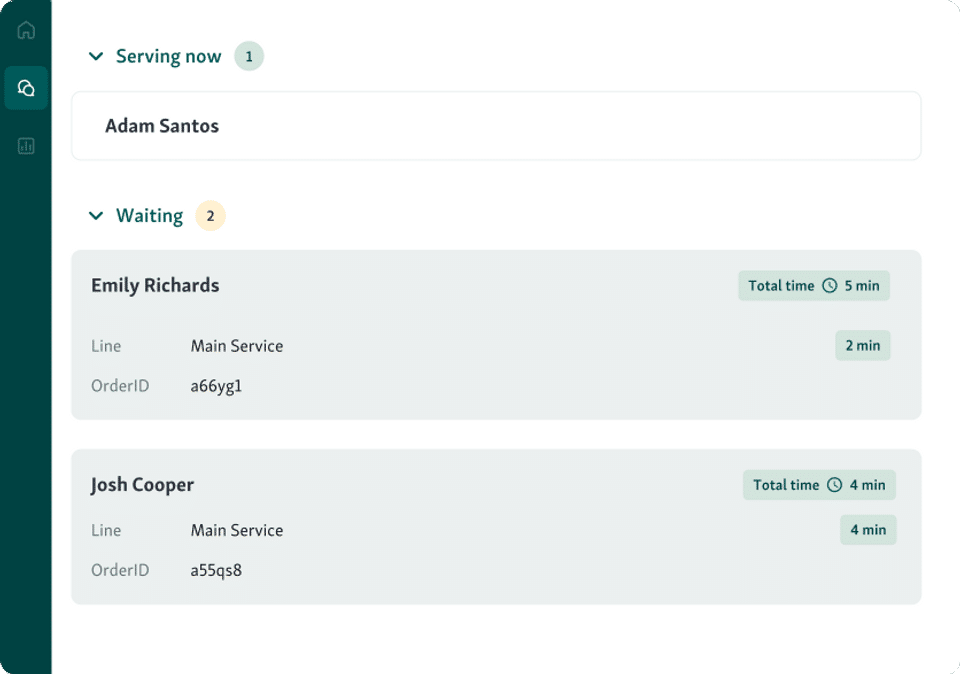Open Adam Santos visitor card
Viewport: 960px width, 674px height.
[x=495, y=126]
